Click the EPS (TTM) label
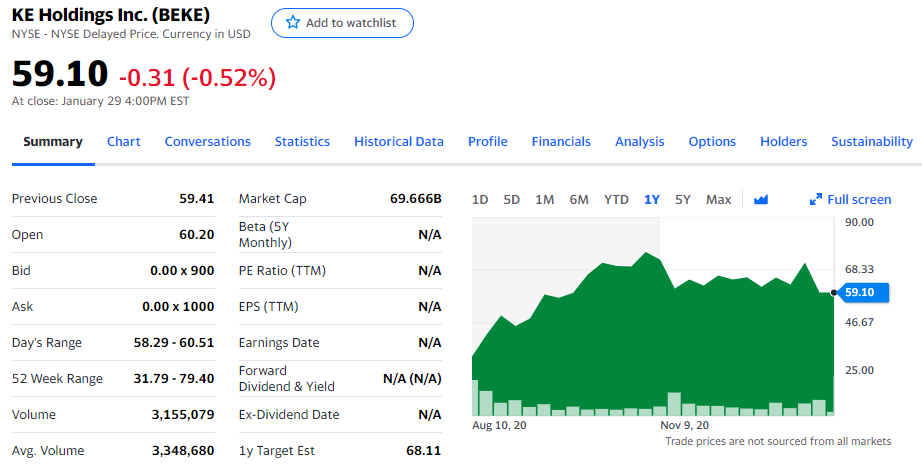922x475 pixels. pos(269,306)
